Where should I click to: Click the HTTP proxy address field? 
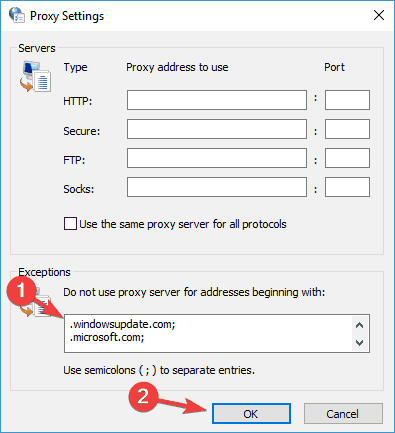pyautogui.click(x=217, y=100)
